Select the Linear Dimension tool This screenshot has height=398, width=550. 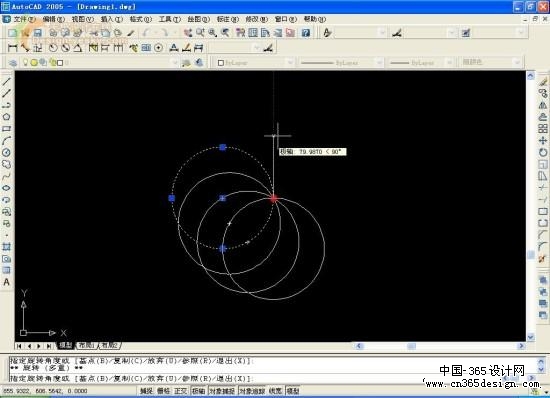pos(12,48)
